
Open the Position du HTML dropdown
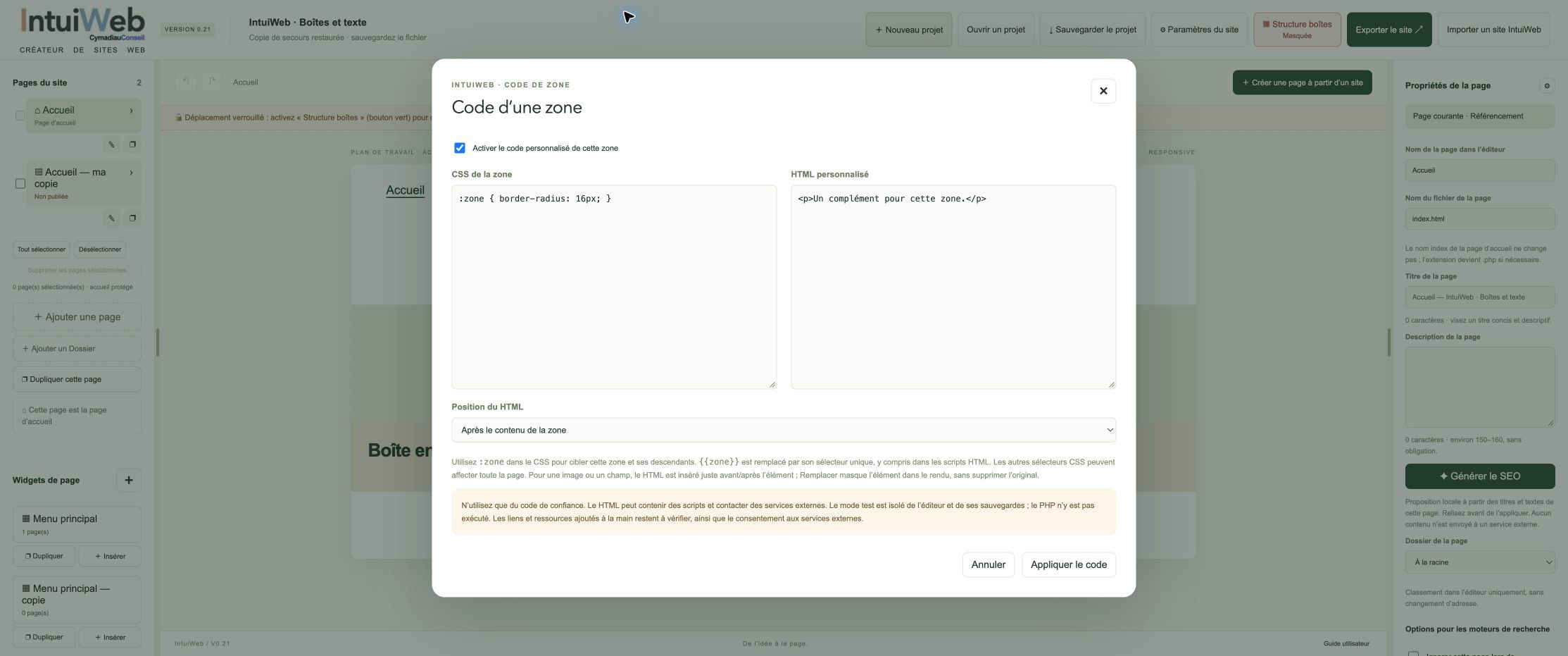(x=784, y=430)
